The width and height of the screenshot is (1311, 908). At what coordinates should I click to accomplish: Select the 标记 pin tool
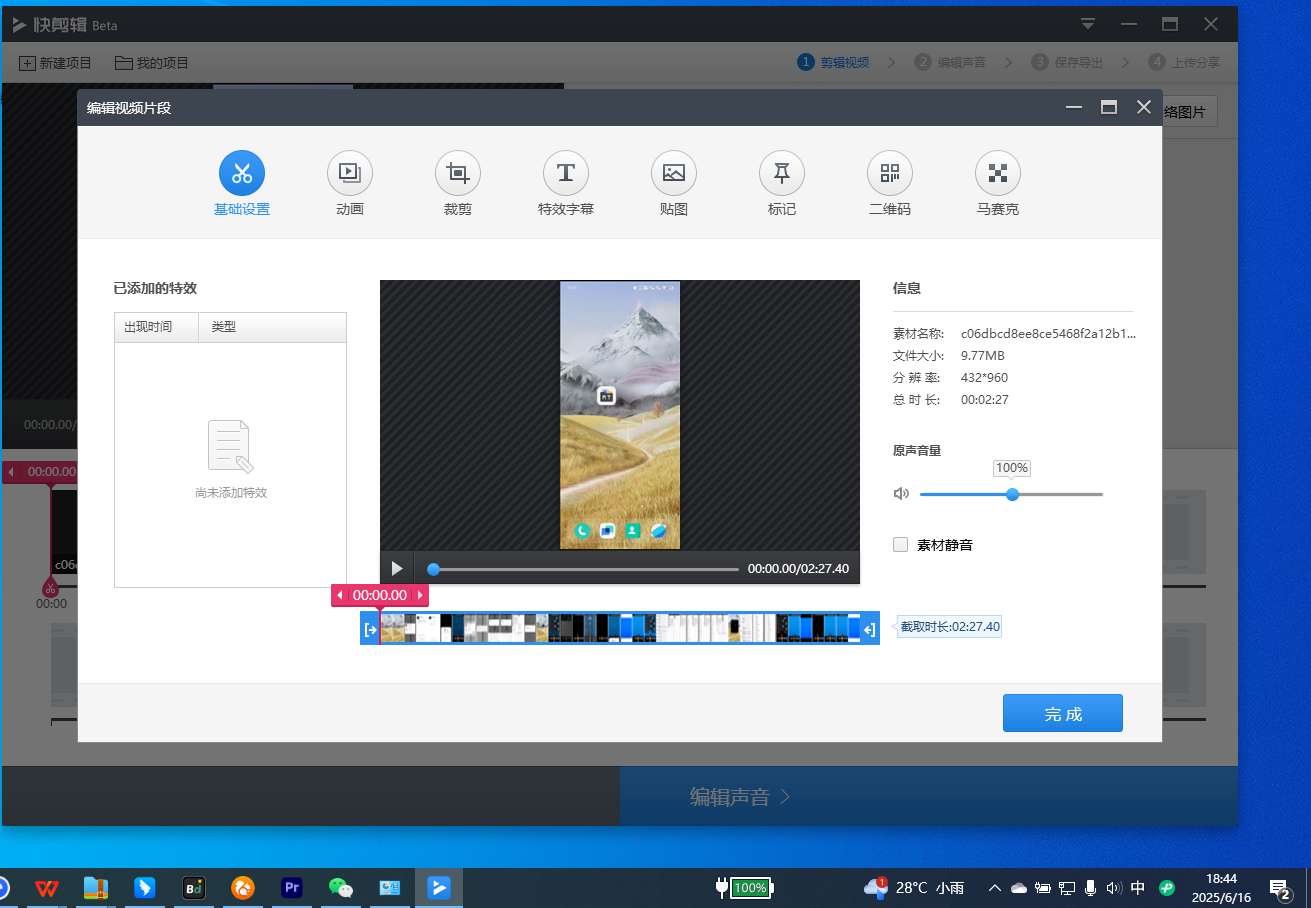782,174
